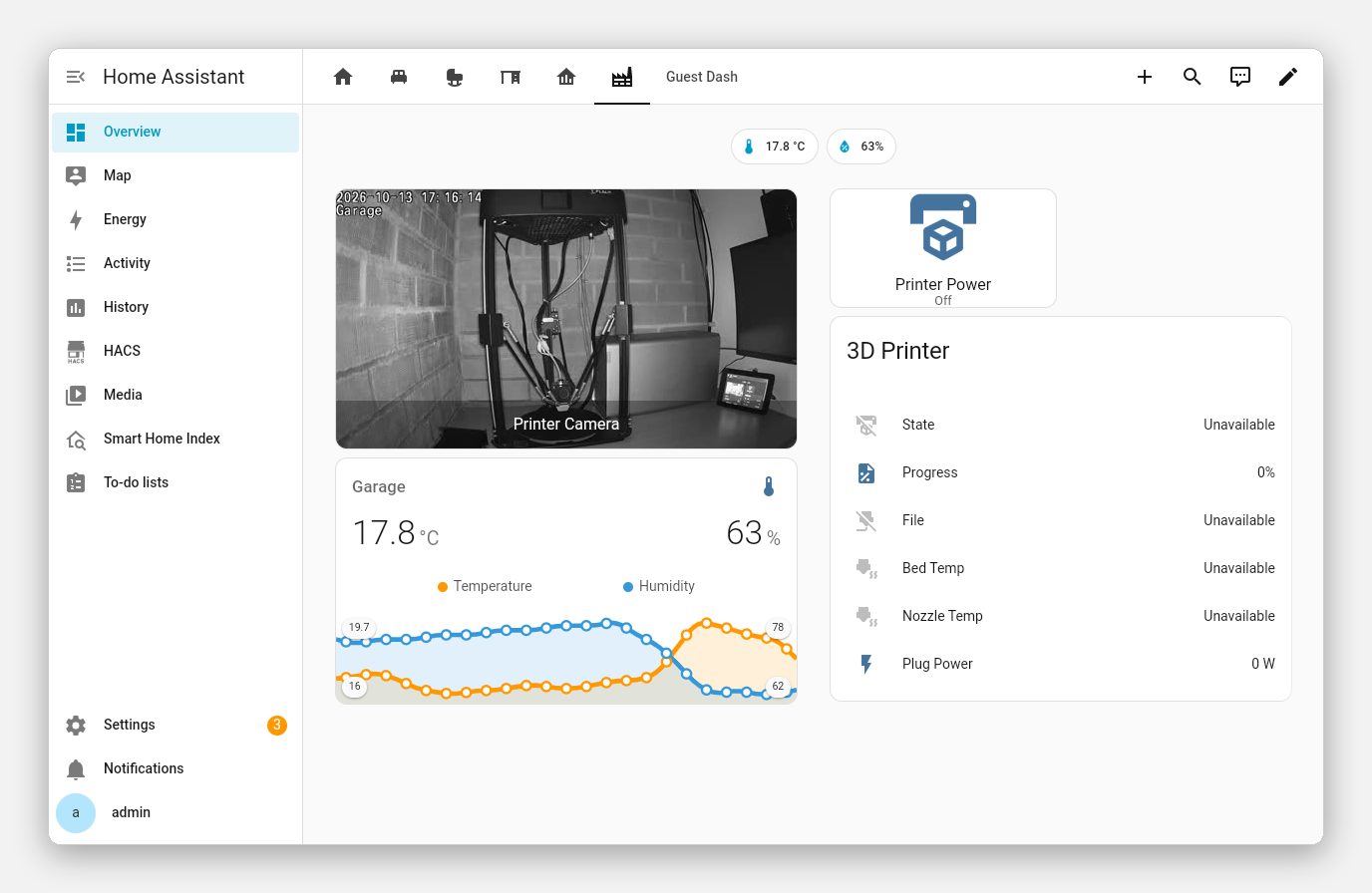The width and height of the screenshot is (1372, 893).
Task: Open the assistant chat icon
Action: (1240, 77)
